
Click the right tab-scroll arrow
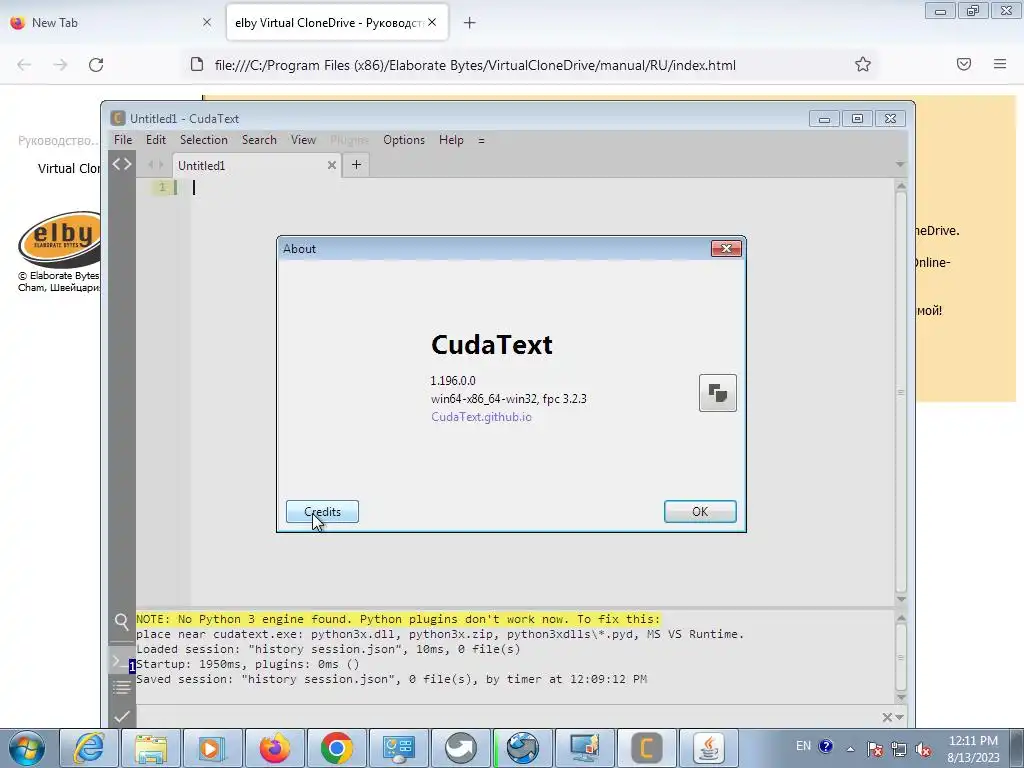point(161,165)
